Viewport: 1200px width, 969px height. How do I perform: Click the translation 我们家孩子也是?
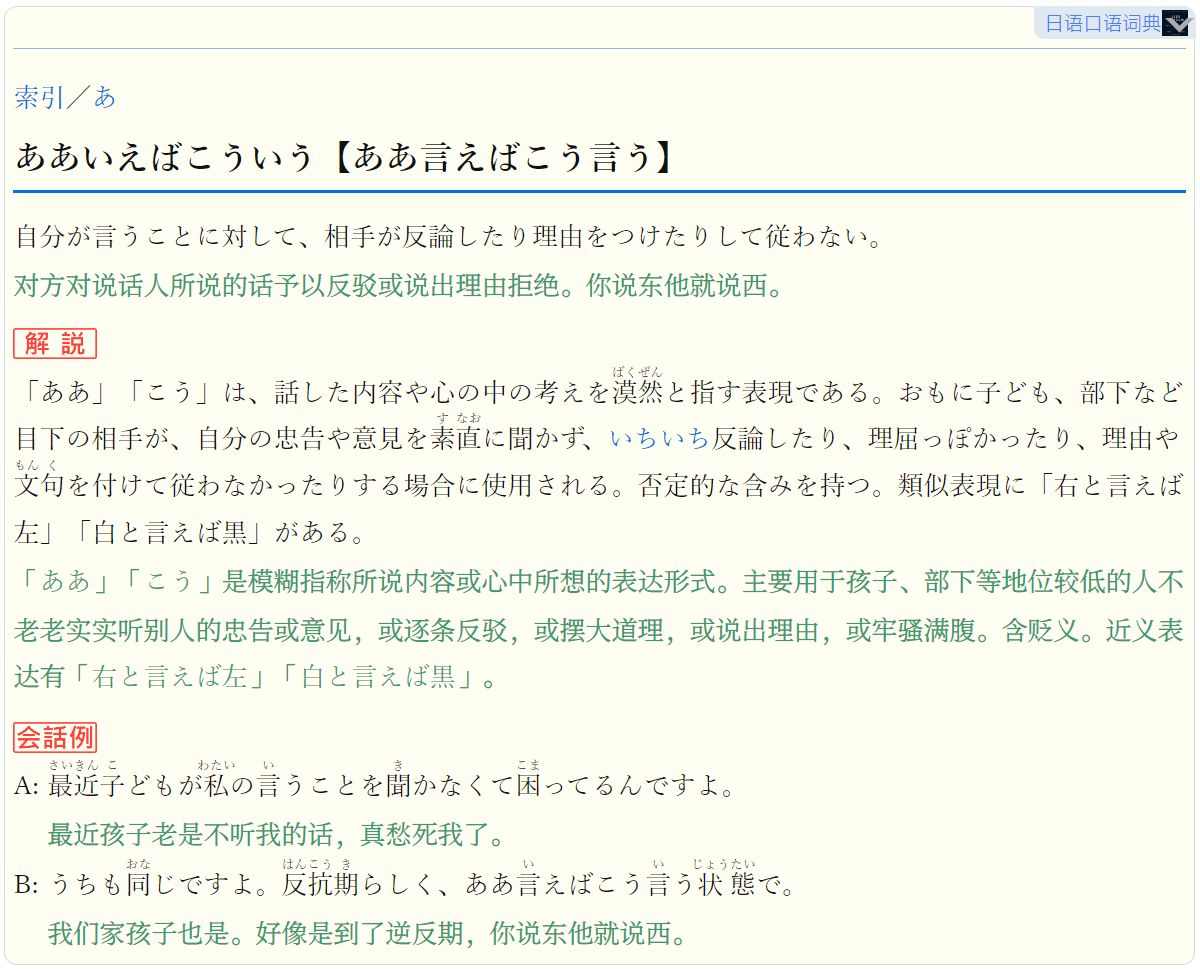click(x=368, y=934)
